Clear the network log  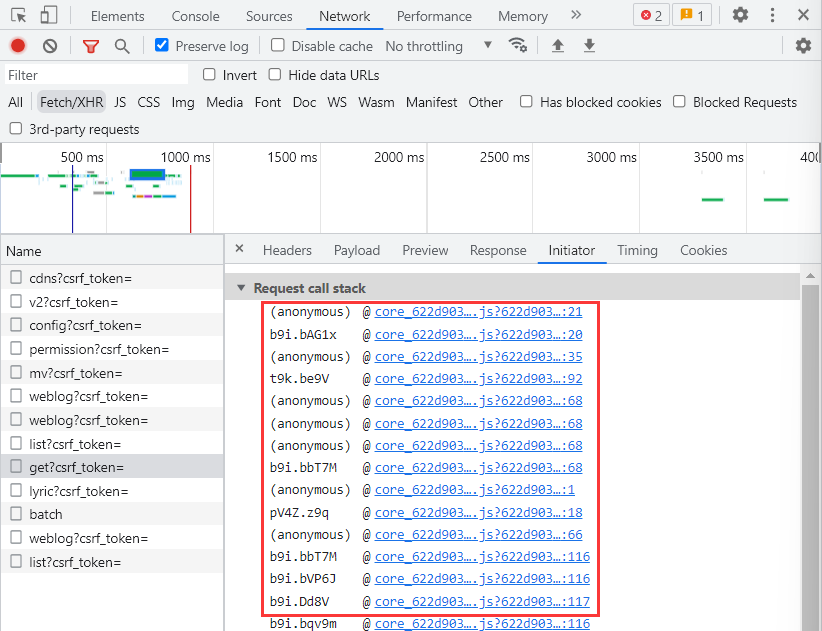(50, 46)
